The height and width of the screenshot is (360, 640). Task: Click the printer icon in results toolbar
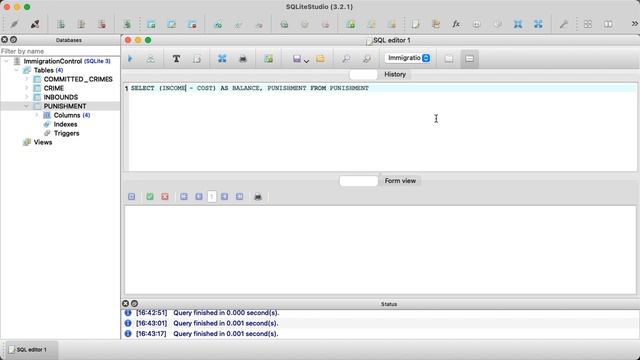tap(258, 197)
